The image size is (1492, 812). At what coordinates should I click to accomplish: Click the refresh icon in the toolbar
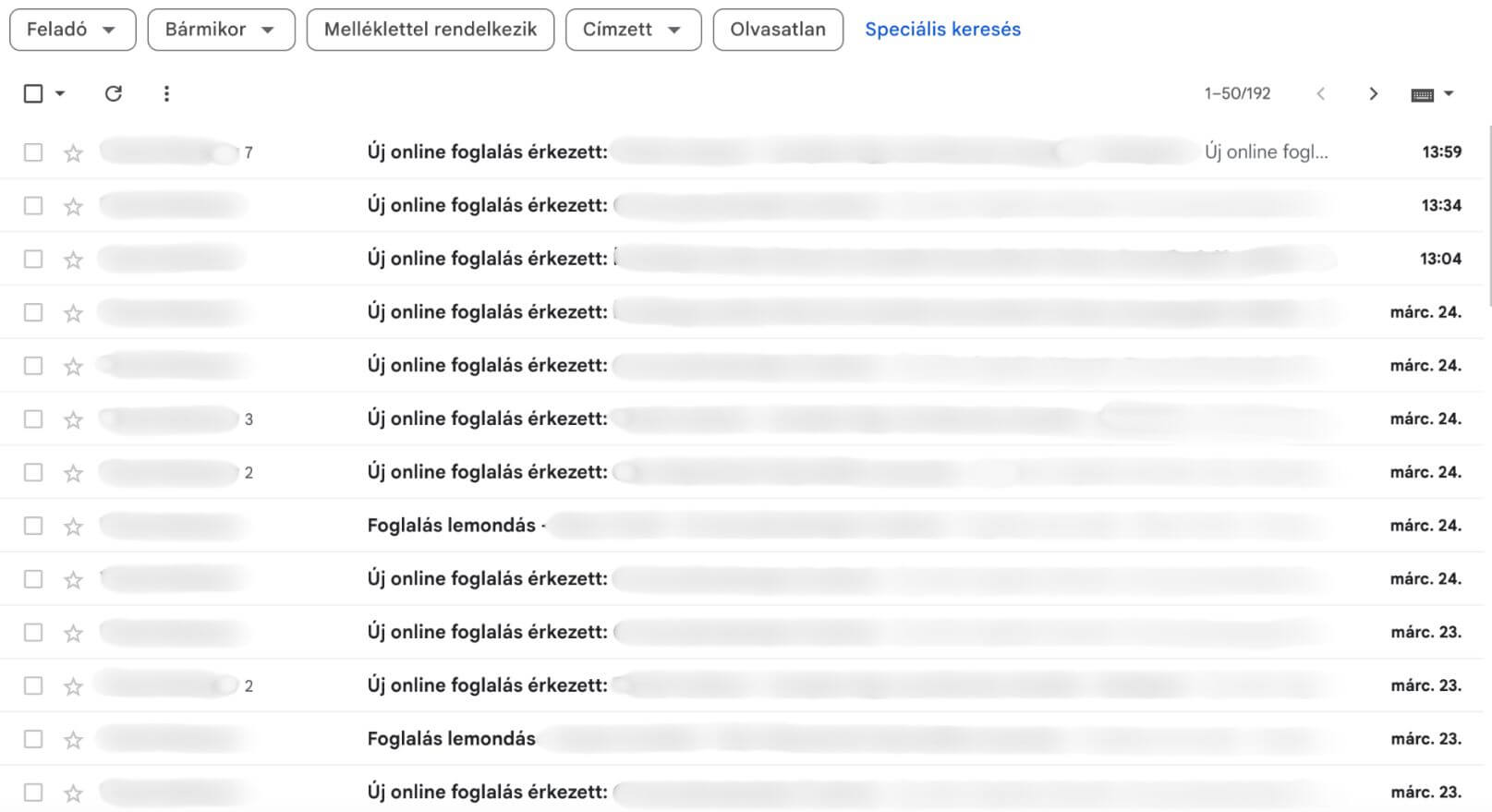(114, 93)
